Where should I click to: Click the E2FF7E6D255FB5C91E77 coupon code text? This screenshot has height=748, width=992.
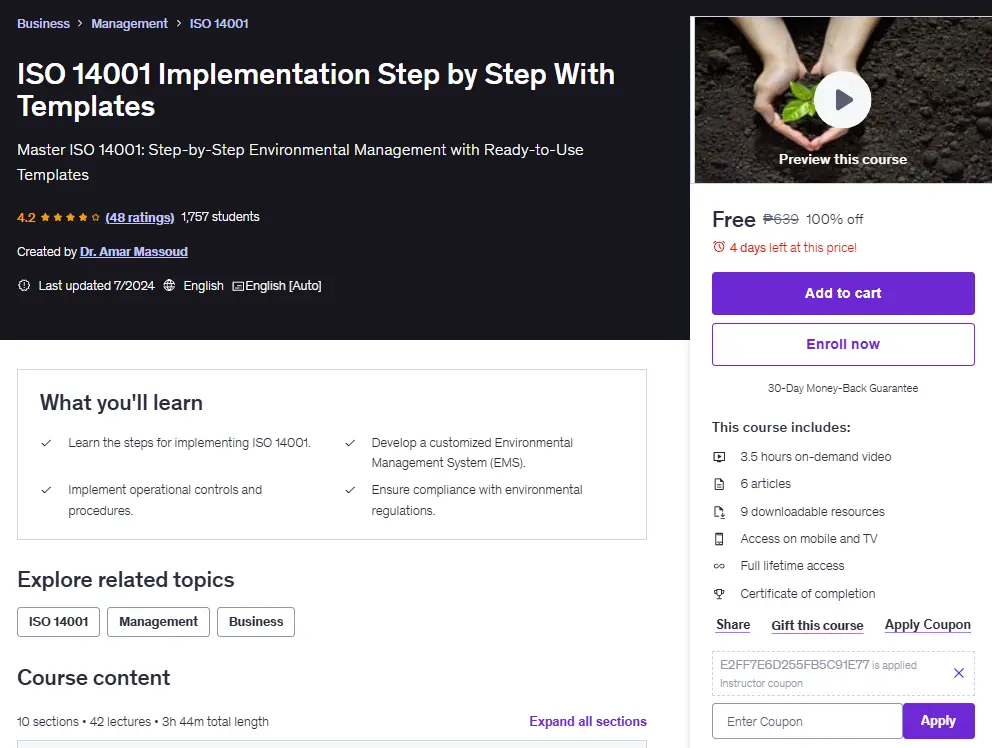coord(795,664)
